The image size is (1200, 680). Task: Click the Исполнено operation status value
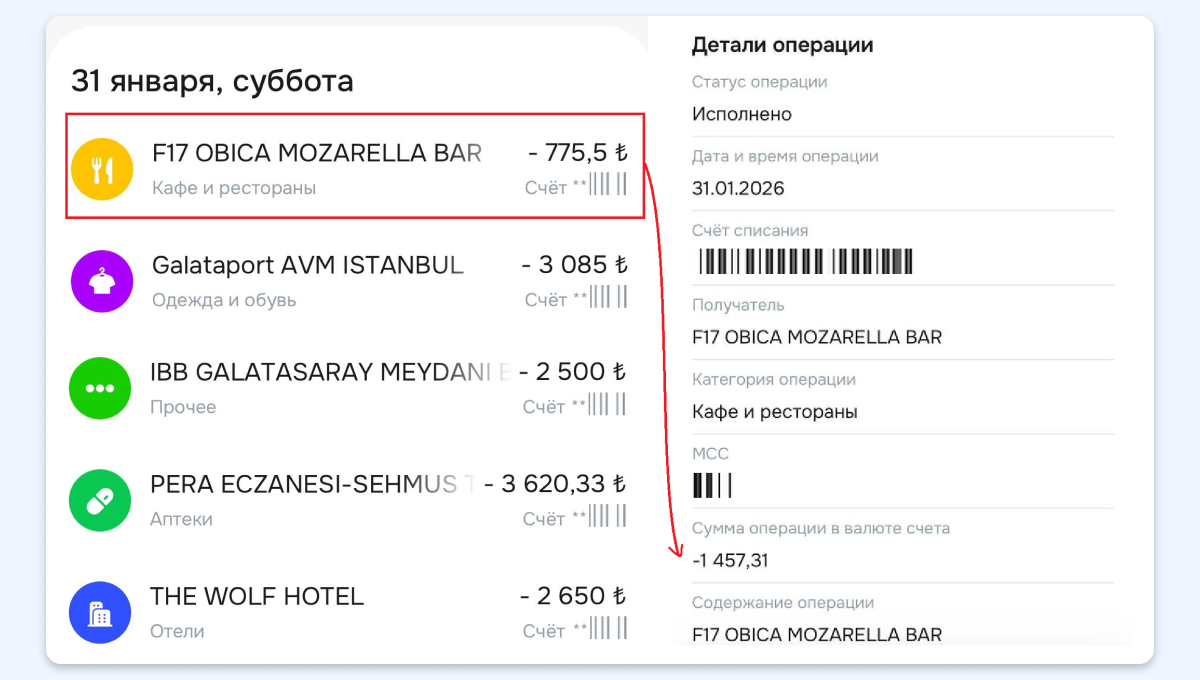click(742, 114)
